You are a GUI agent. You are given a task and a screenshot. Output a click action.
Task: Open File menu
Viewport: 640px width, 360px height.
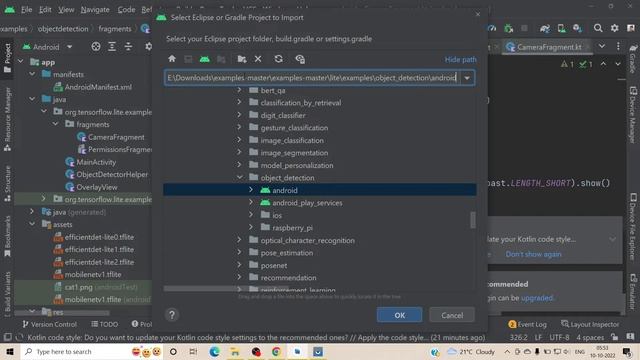tap(27, 9)
